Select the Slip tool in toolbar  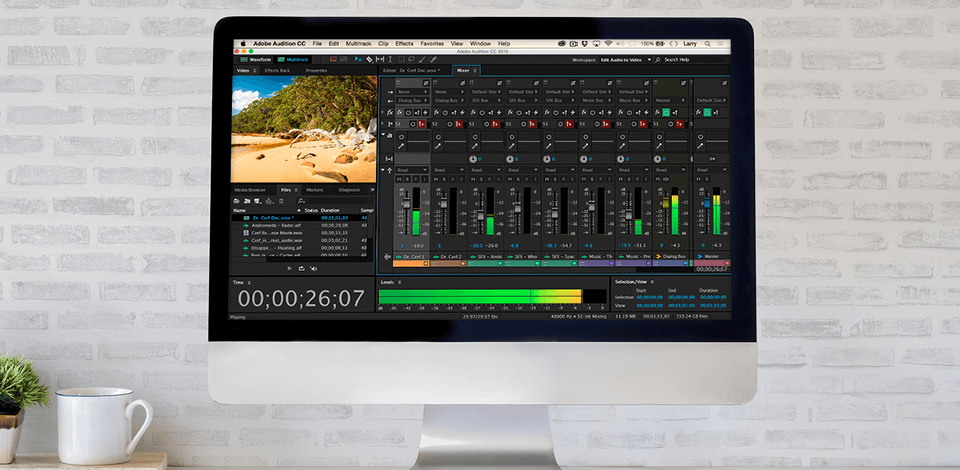[380, 59]
